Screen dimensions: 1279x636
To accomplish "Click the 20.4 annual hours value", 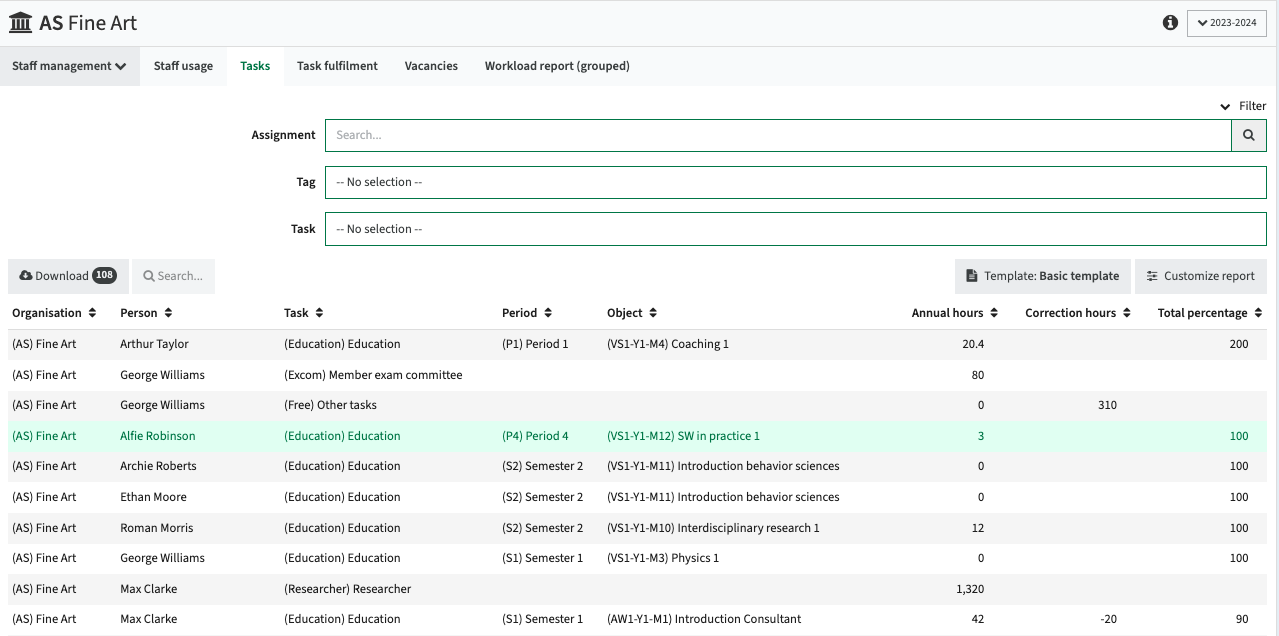I will click(973, 344).
